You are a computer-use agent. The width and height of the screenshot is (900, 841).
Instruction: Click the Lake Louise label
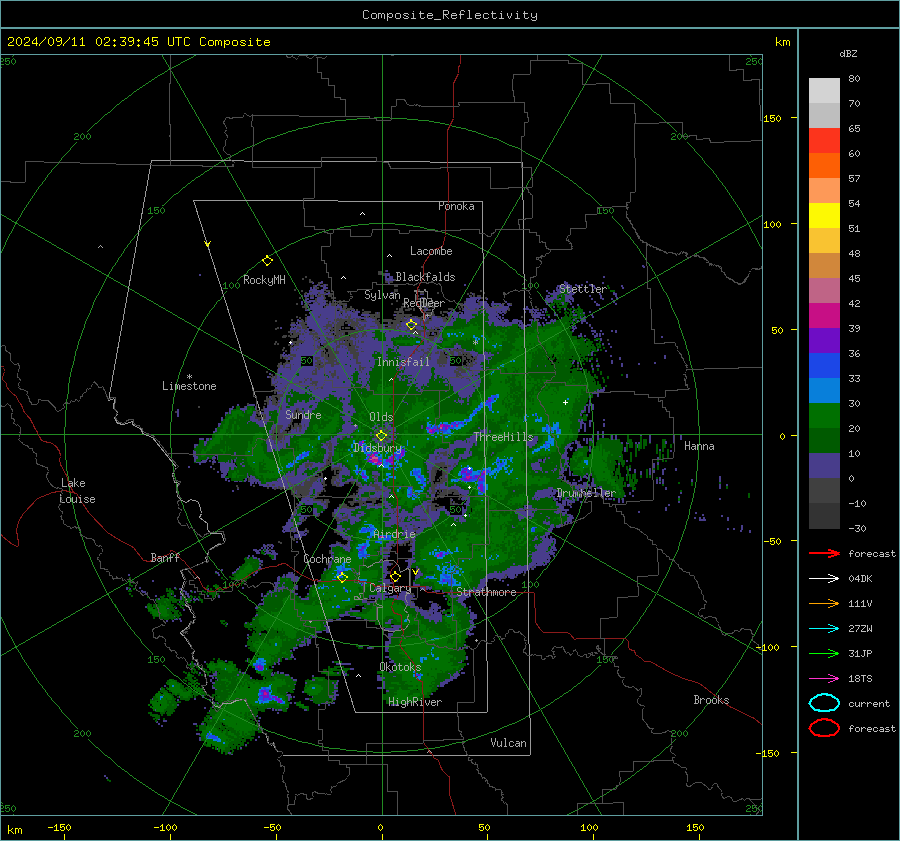pyautogui.click(x=77, y=491)
